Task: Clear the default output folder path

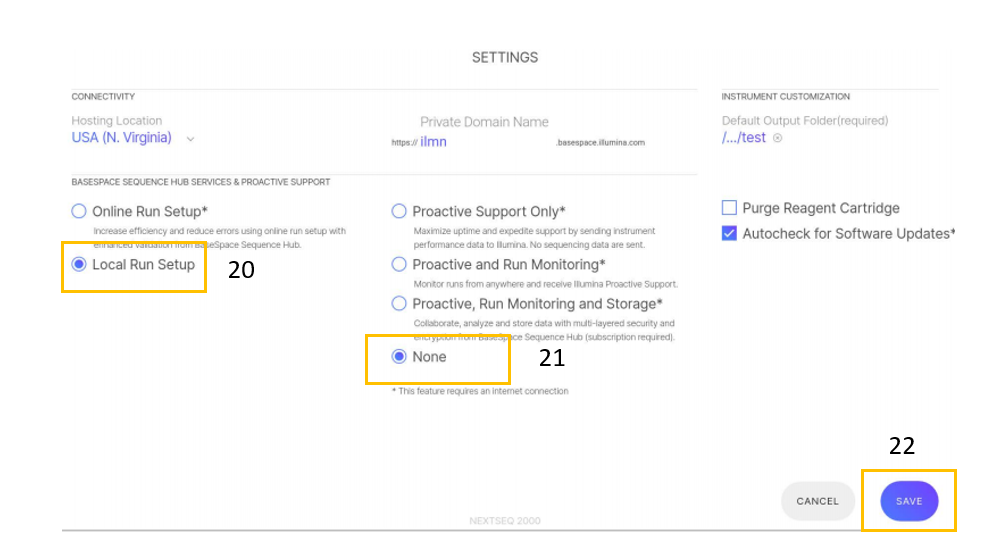Action: 778,138
